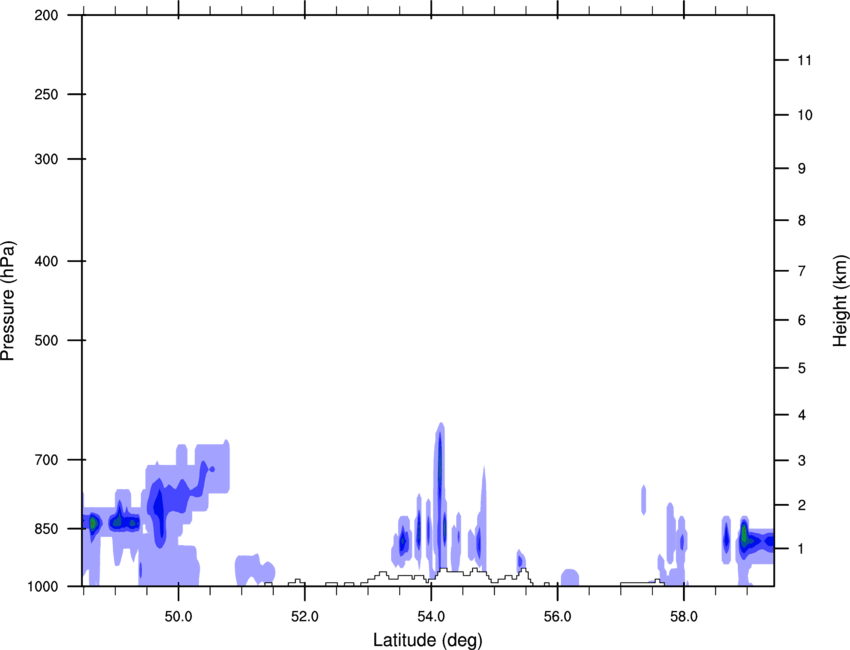Select the 250 pressure tick label
Image resolution: width=850 pixels, height=650 pixels.
[x=46, y=94]
